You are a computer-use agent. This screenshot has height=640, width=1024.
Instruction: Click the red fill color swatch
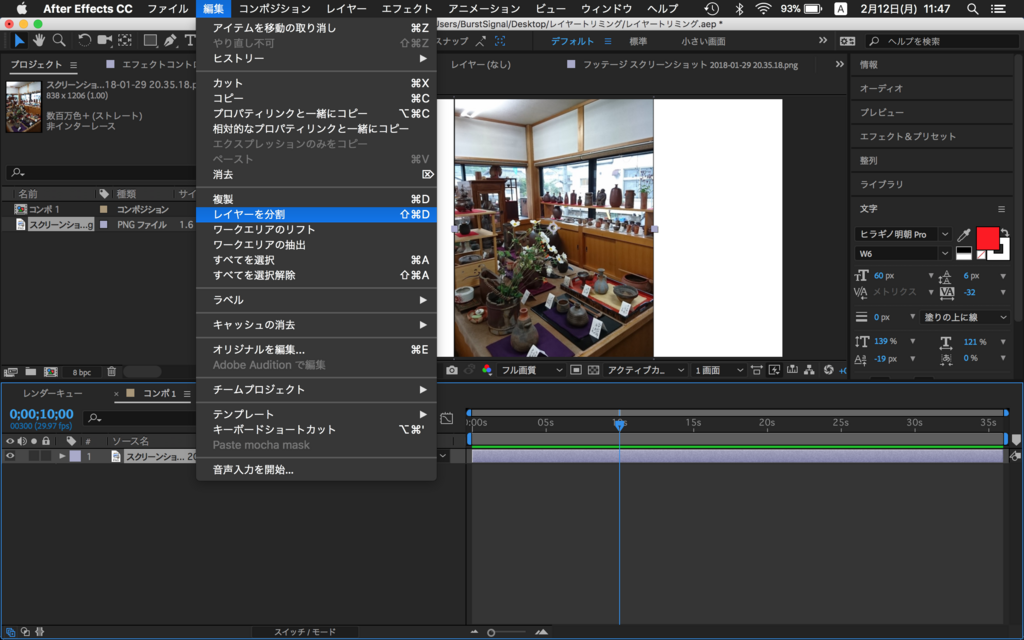[987, 238]
